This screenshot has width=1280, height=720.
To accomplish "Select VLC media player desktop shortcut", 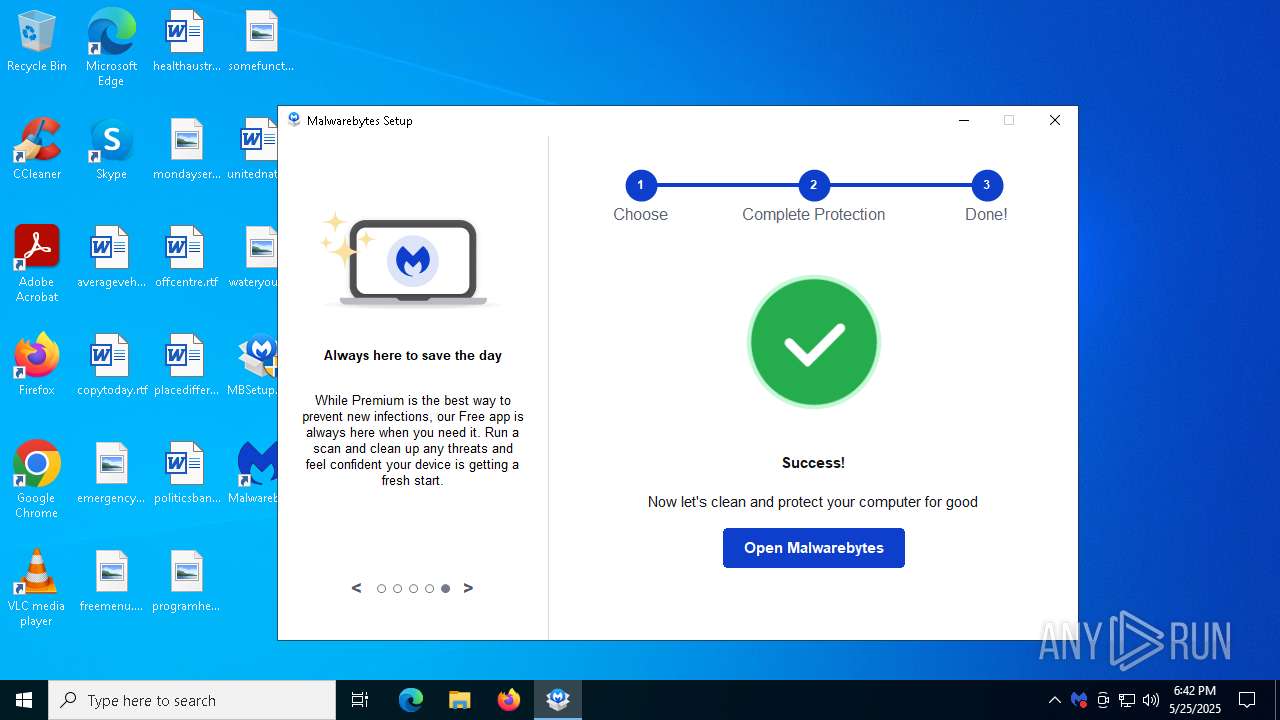I will click(37, 588).
